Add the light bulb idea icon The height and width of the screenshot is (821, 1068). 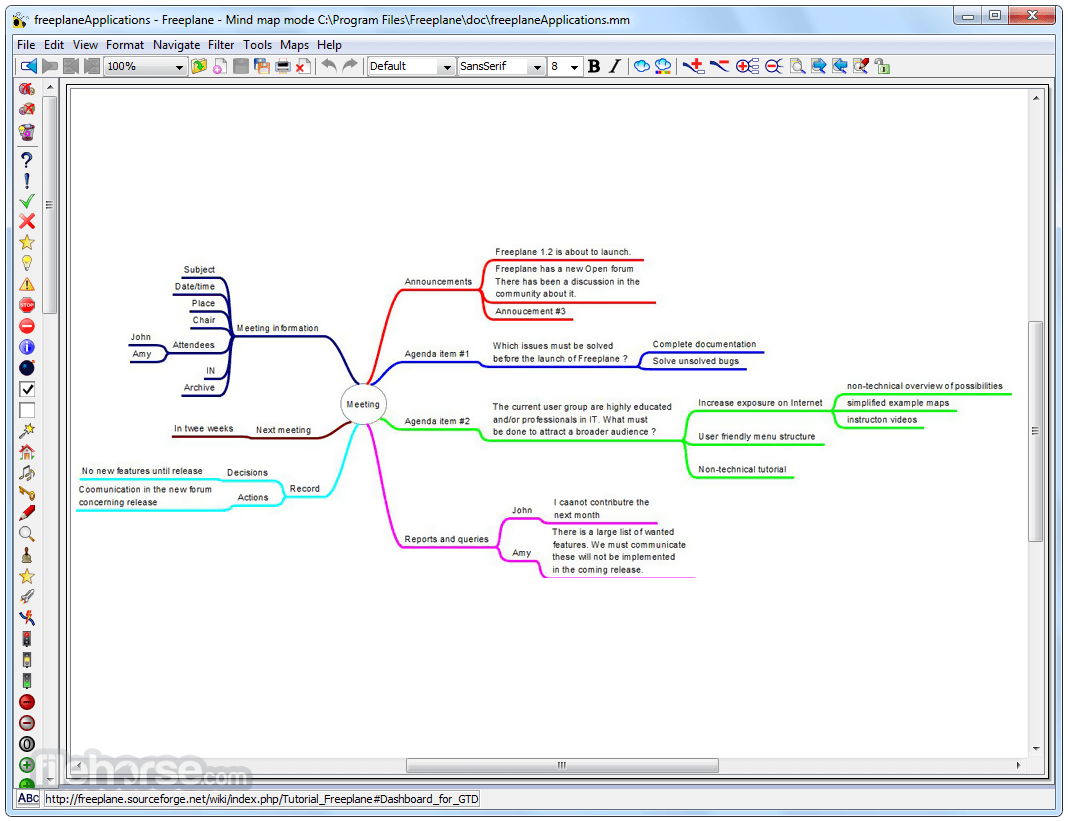pyautogui.click(x=27, y=263)
